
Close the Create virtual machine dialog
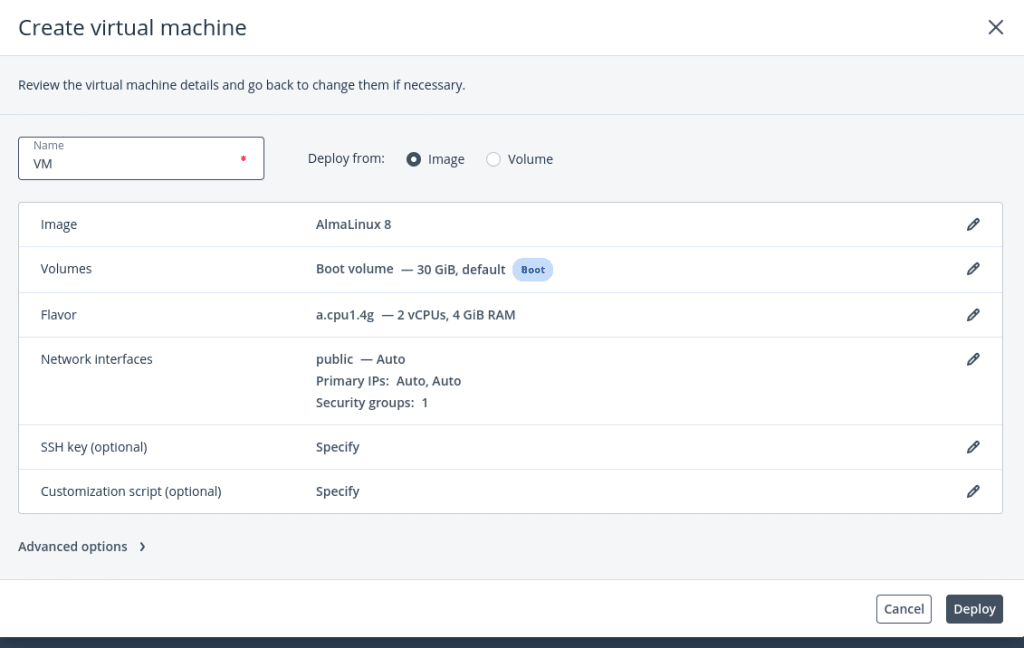coord(995,27)
